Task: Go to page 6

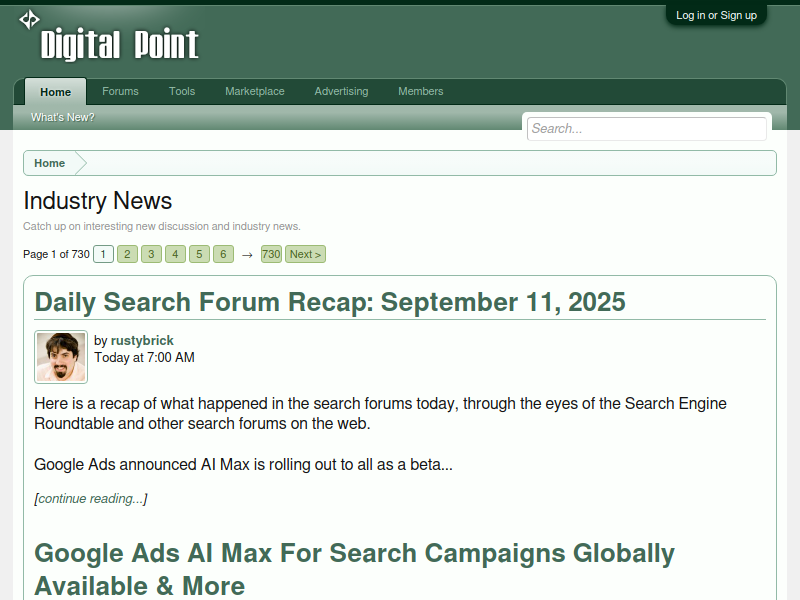Action: [x=223, y=254]
